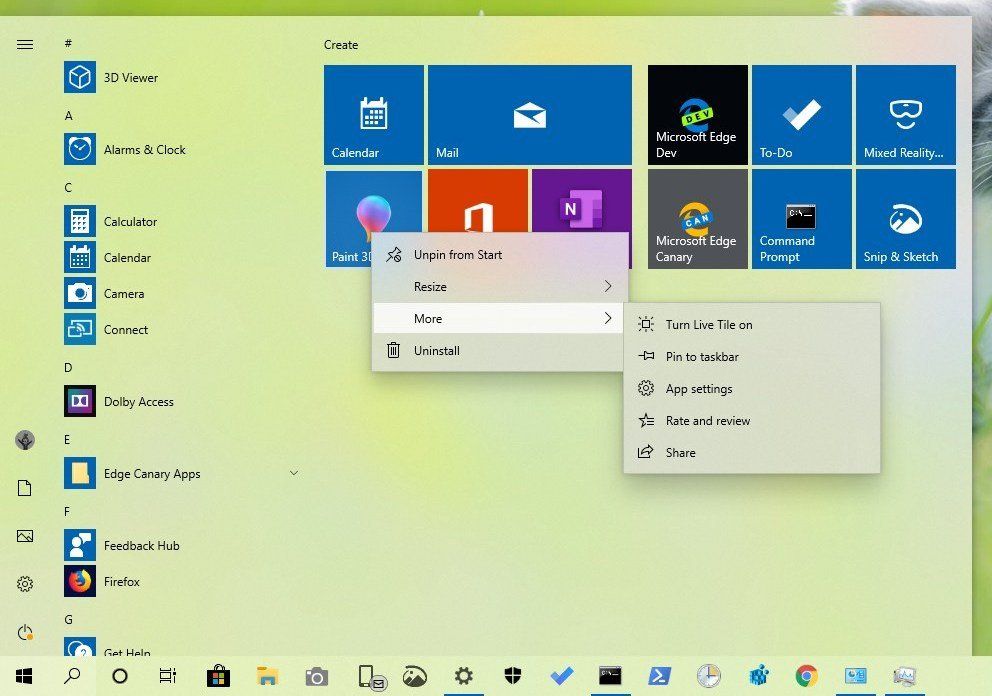The height and width of the screenshot is (696, 992).
Task: Toggle the Cortana listening button
Action: [x=119, y=675]
